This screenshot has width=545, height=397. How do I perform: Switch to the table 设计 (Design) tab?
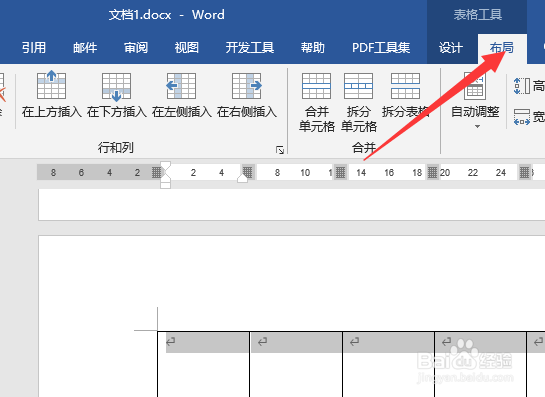pyautogui.click(x=450, y=48)
